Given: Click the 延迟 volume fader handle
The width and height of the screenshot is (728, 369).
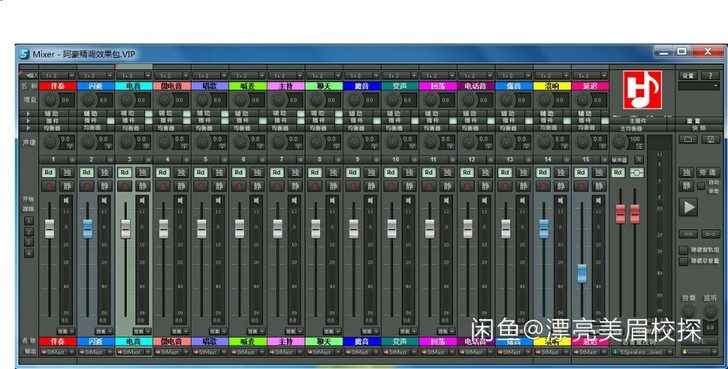Looking at the screenshot, I should click(582, 273).
